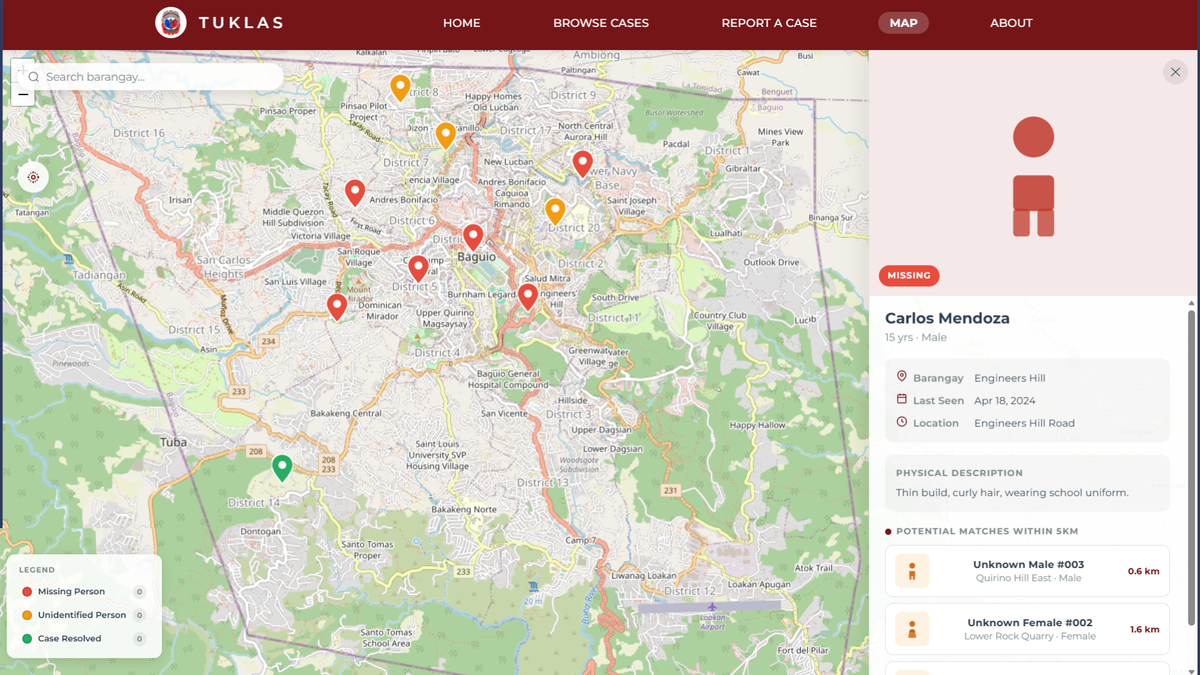Click the MISSING status badge
Image resolution: width=1200 pixels, height=675 pixels.
909,275
